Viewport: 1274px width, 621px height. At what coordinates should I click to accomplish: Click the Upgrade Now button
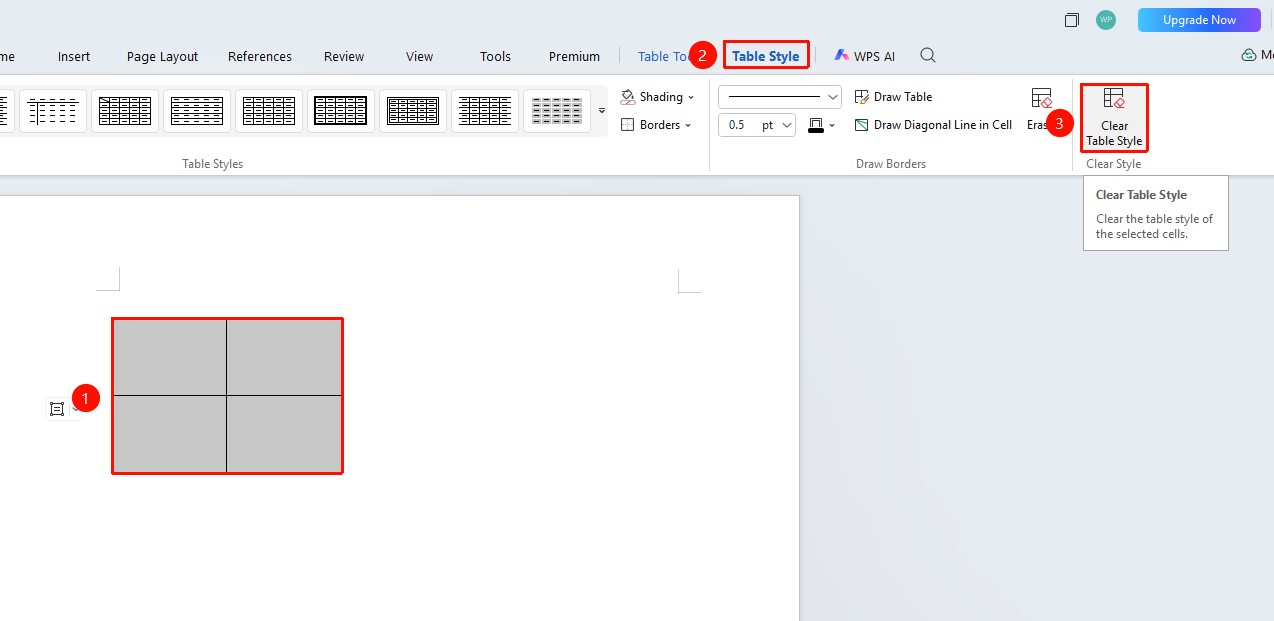1199,20
